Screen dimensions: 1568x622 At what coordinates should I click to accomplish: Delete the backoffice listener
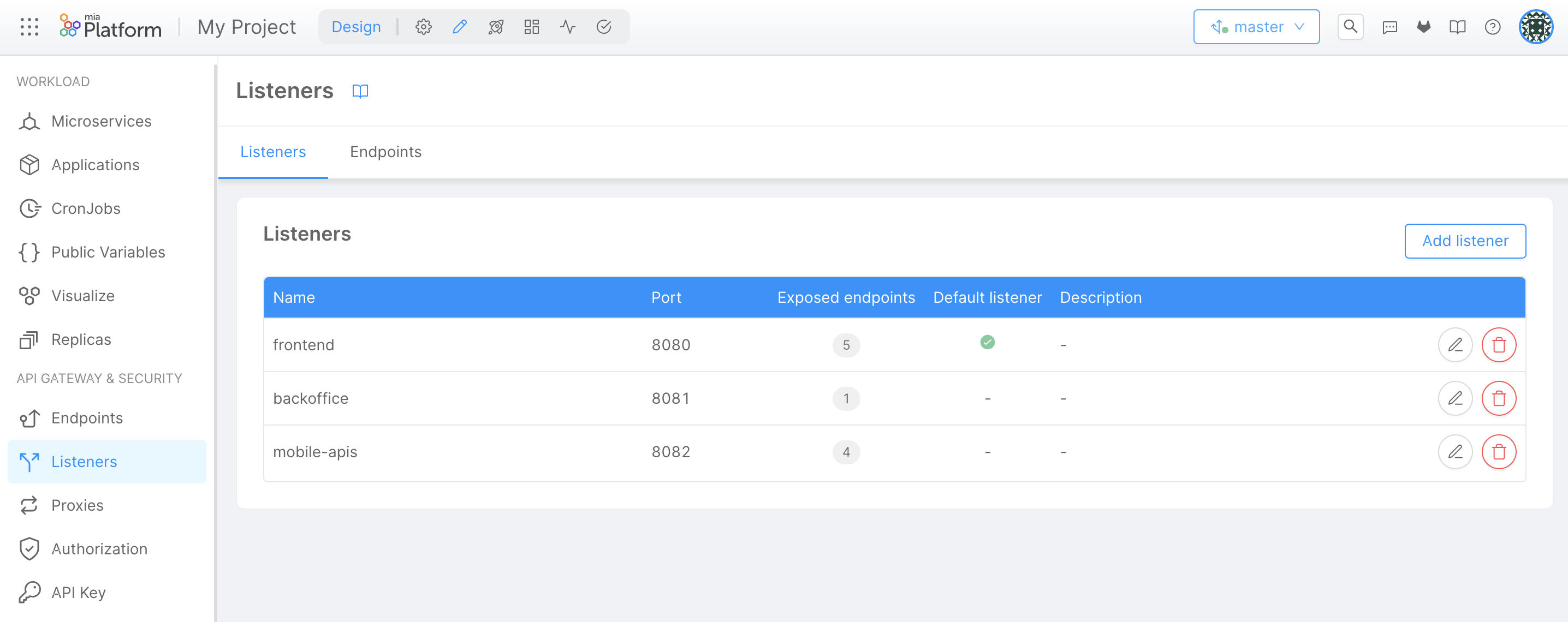point(1498,398)
